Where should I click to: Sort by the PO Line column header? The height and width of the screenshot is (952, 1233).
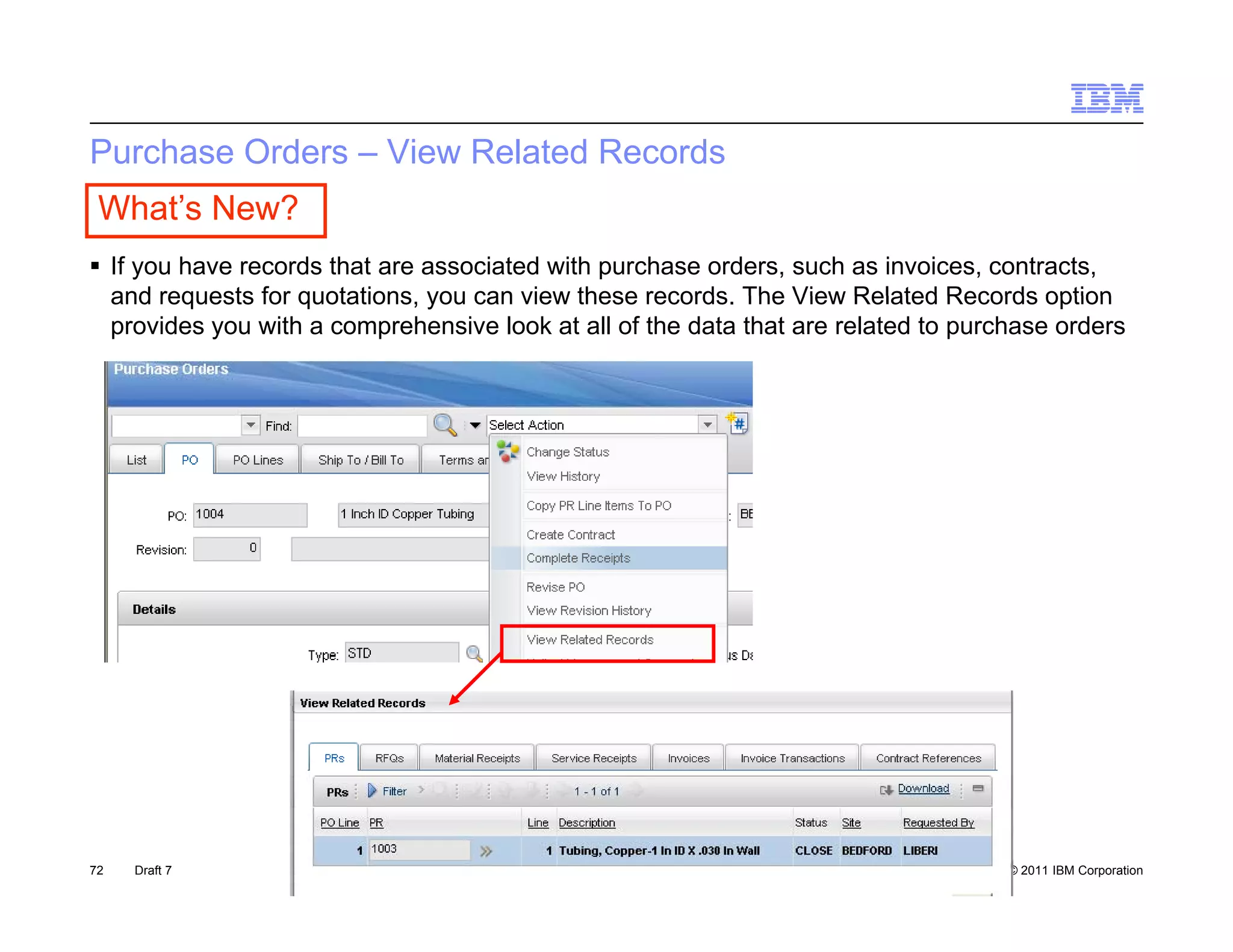tap(340, 823)
